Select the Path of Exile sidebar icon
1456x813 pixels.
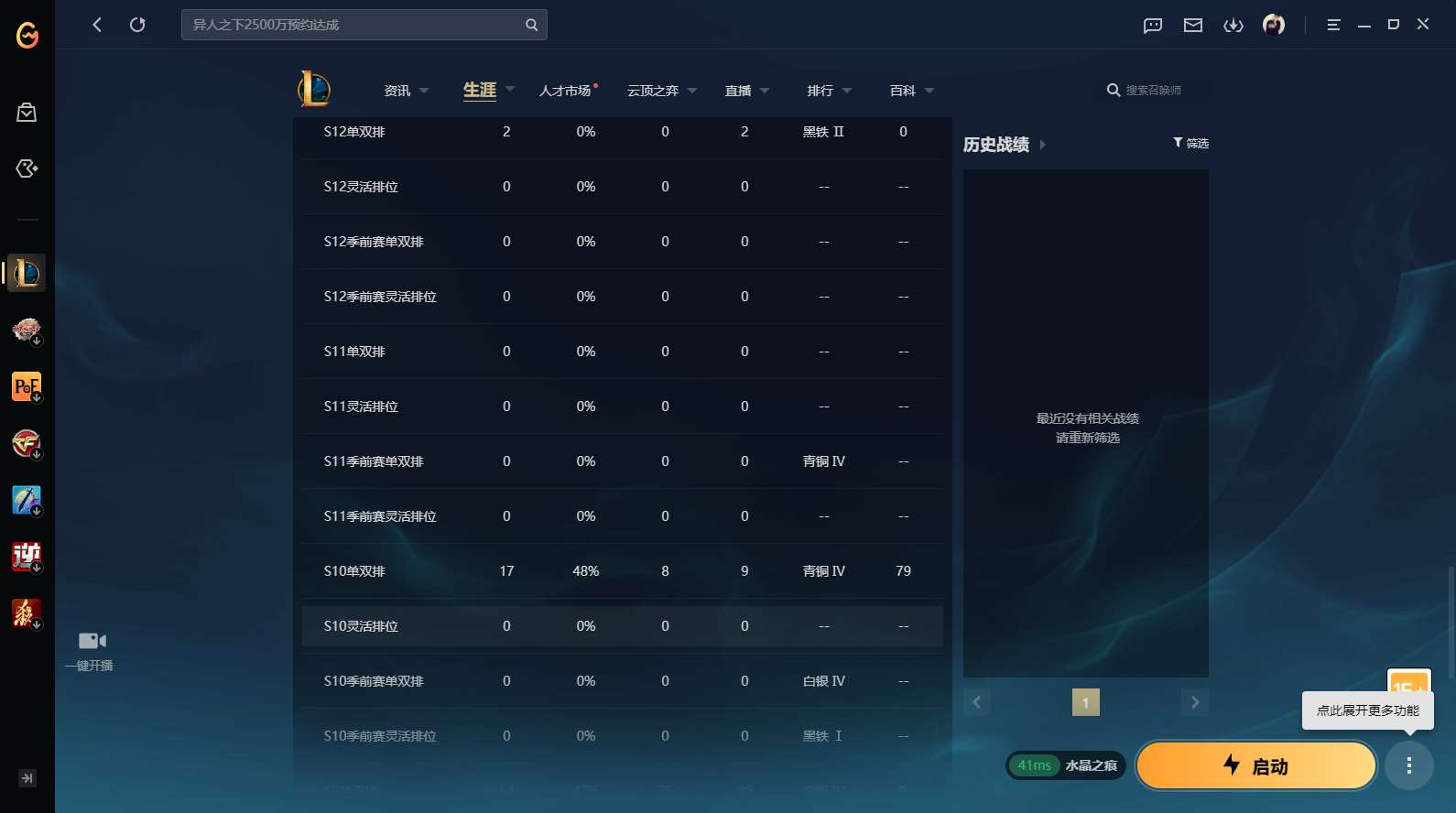27,387
